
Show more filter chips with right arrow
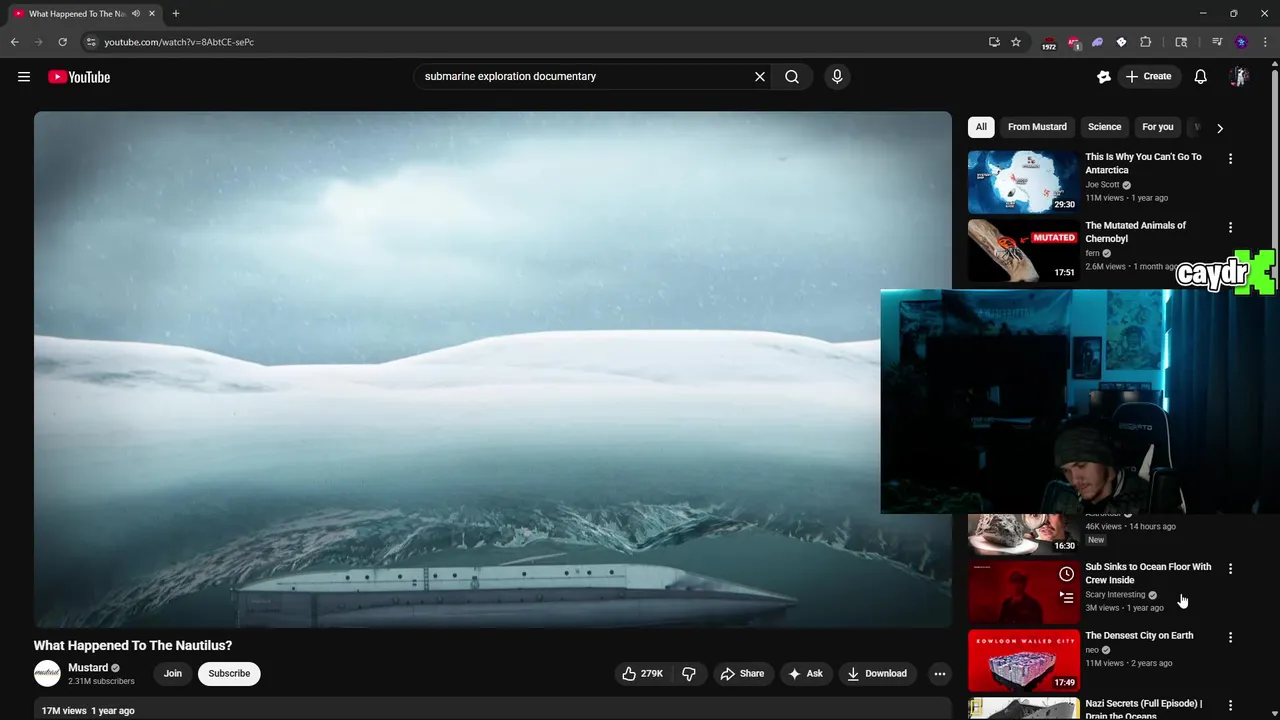[x=1219, y=128]
